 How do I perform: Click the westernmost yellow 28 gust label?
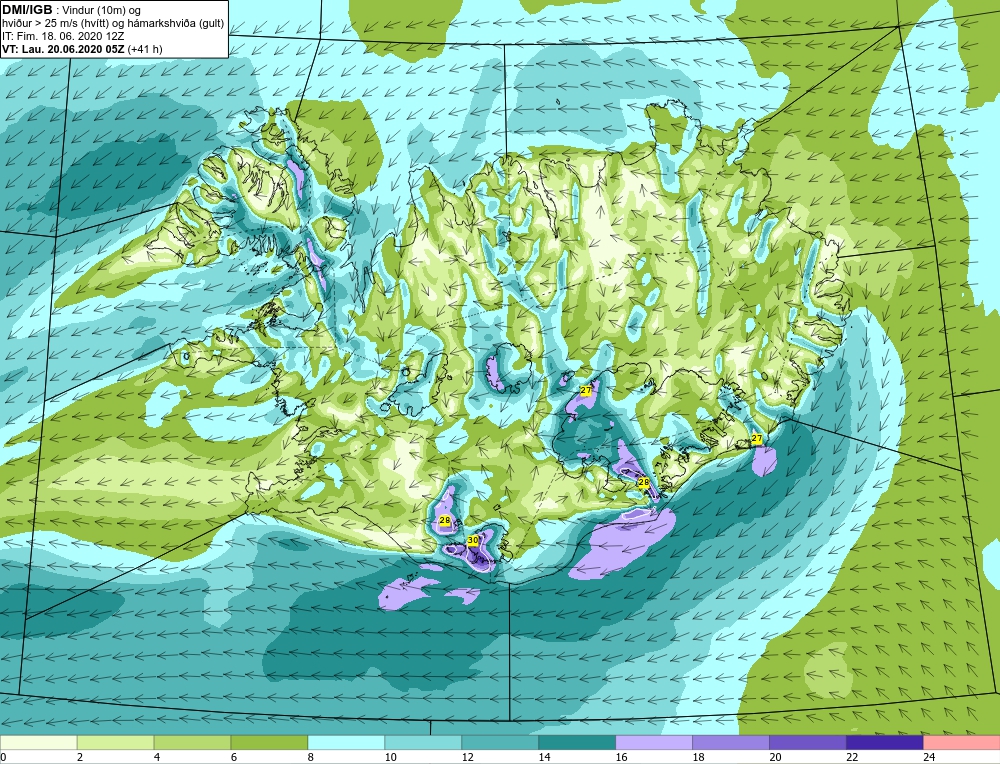[x=445, y=521]
